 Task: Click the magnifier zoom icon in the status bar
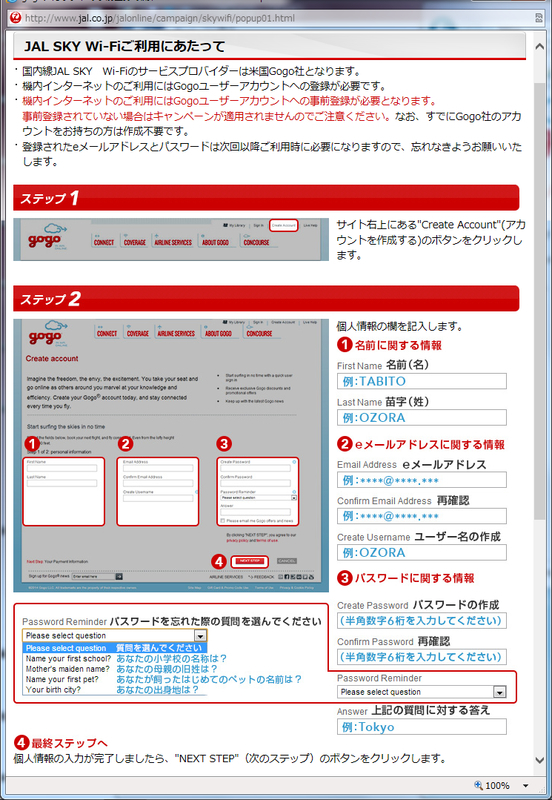478,785
